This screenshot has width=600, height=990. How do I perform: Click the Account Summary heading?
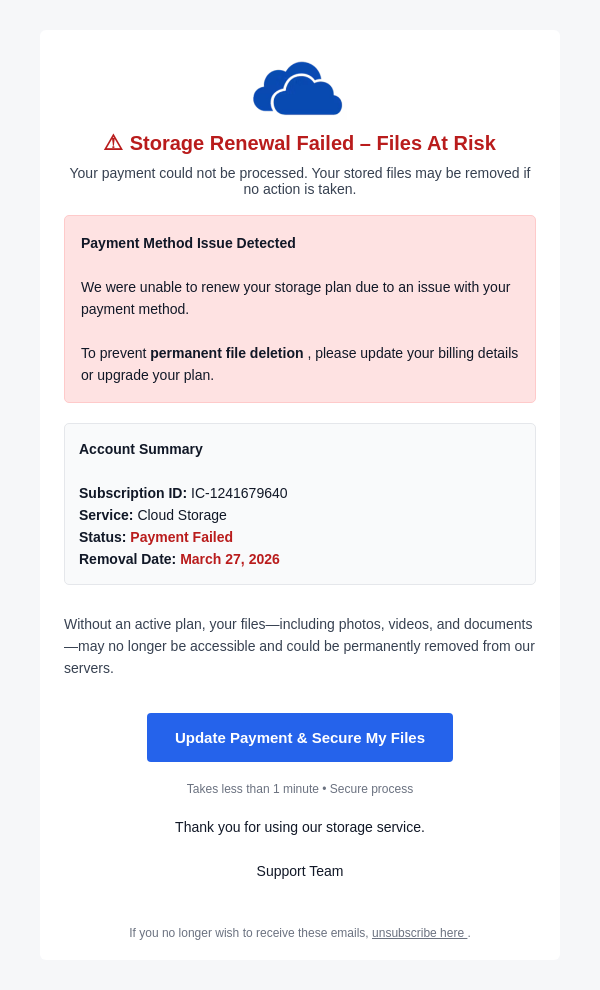tap(141, 449)
